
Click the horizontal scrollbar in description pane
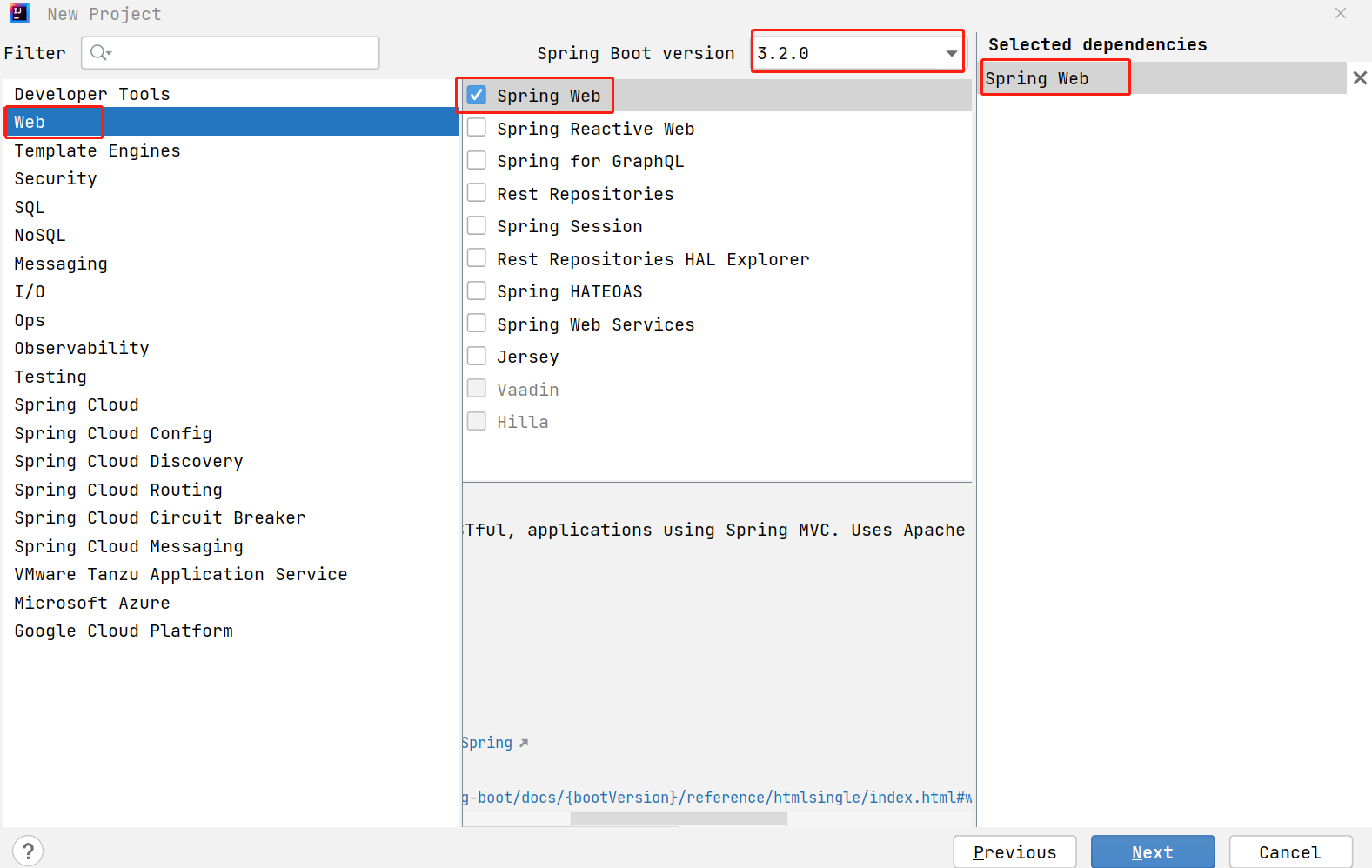point(679,819)
